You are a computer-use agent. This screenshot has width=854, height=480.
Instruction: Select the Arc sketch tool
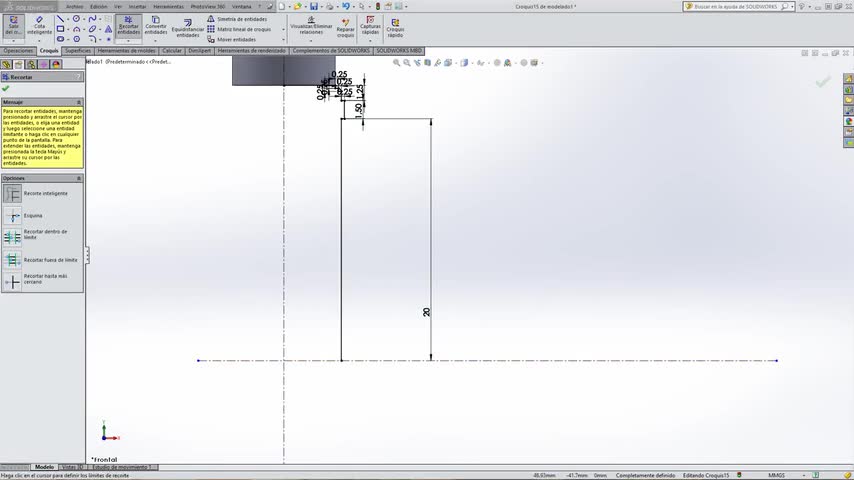[x=77, y=29]
